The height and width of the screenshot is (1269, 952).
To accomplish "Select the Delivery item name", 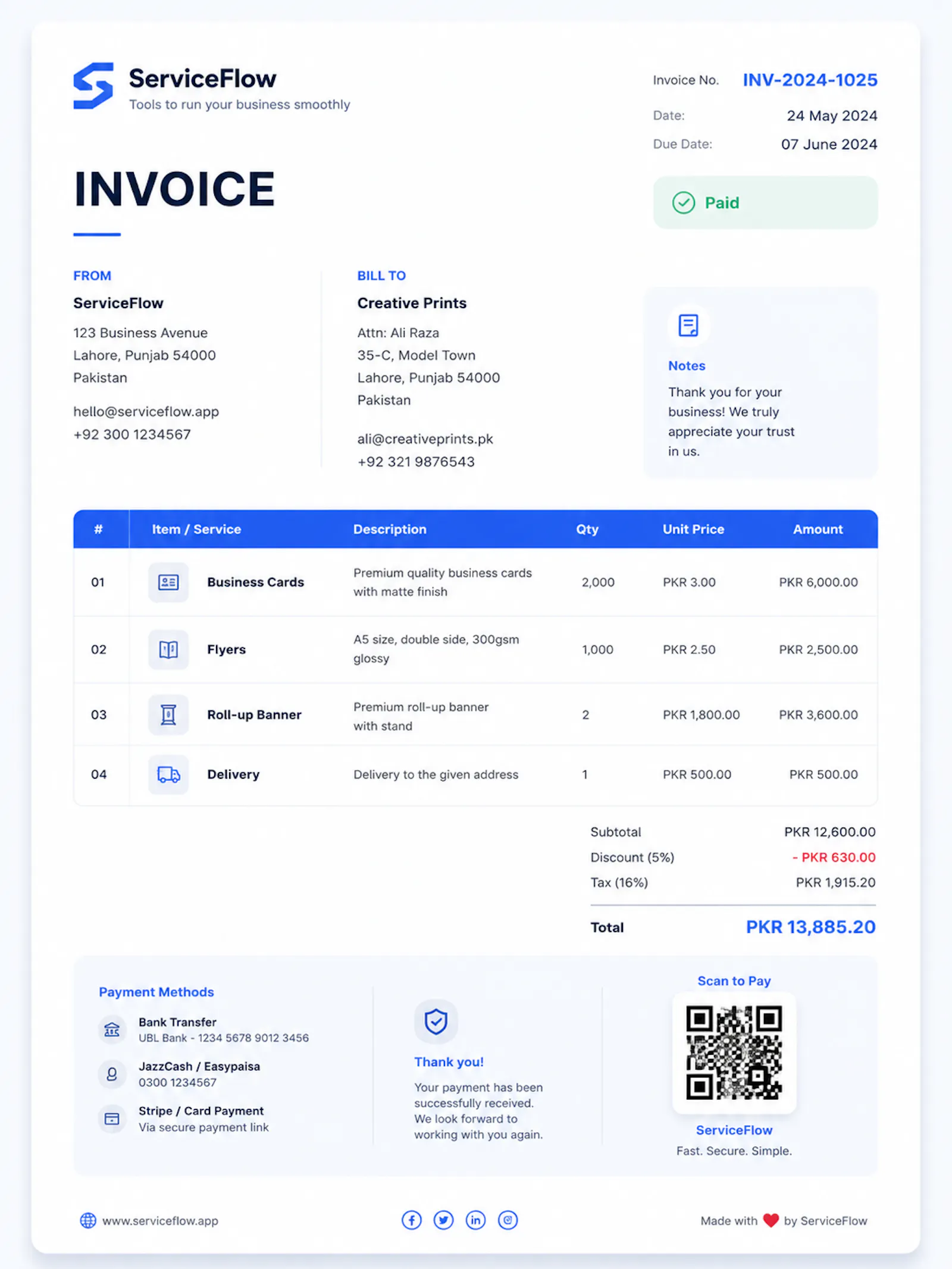I will coord(233,775).
